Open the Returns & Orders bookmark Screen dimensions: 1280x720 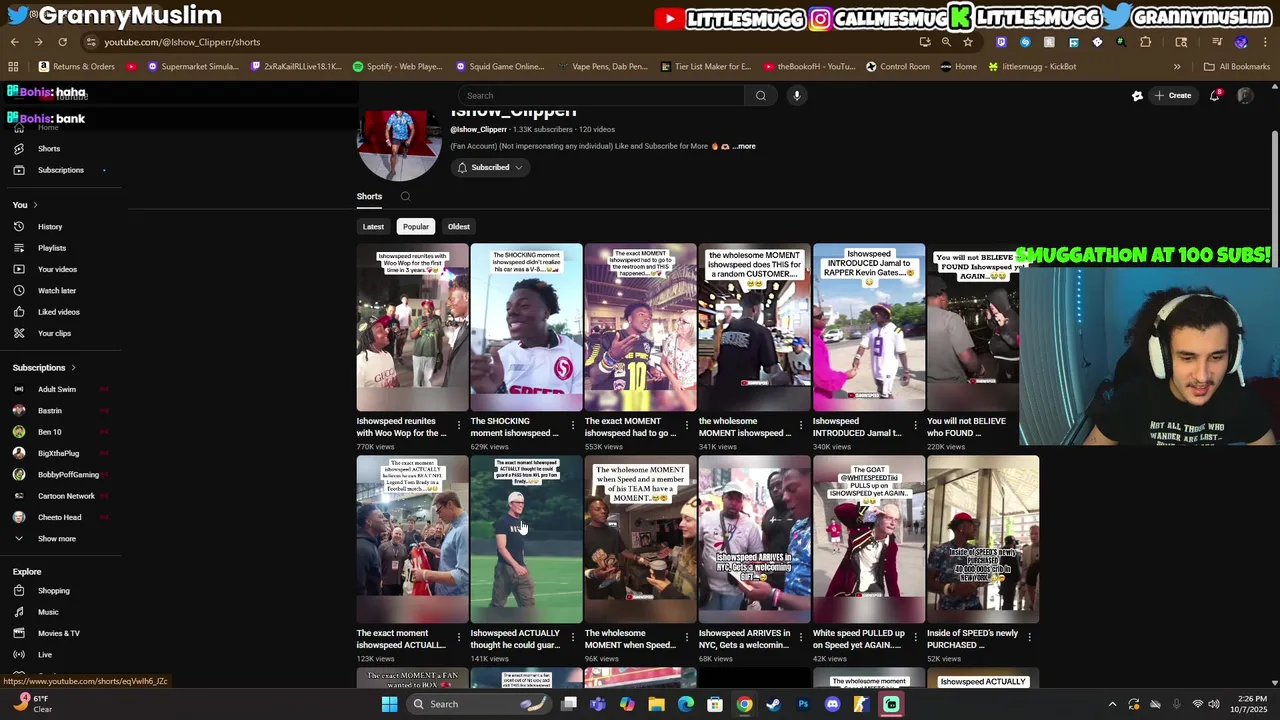pos(77,67)
